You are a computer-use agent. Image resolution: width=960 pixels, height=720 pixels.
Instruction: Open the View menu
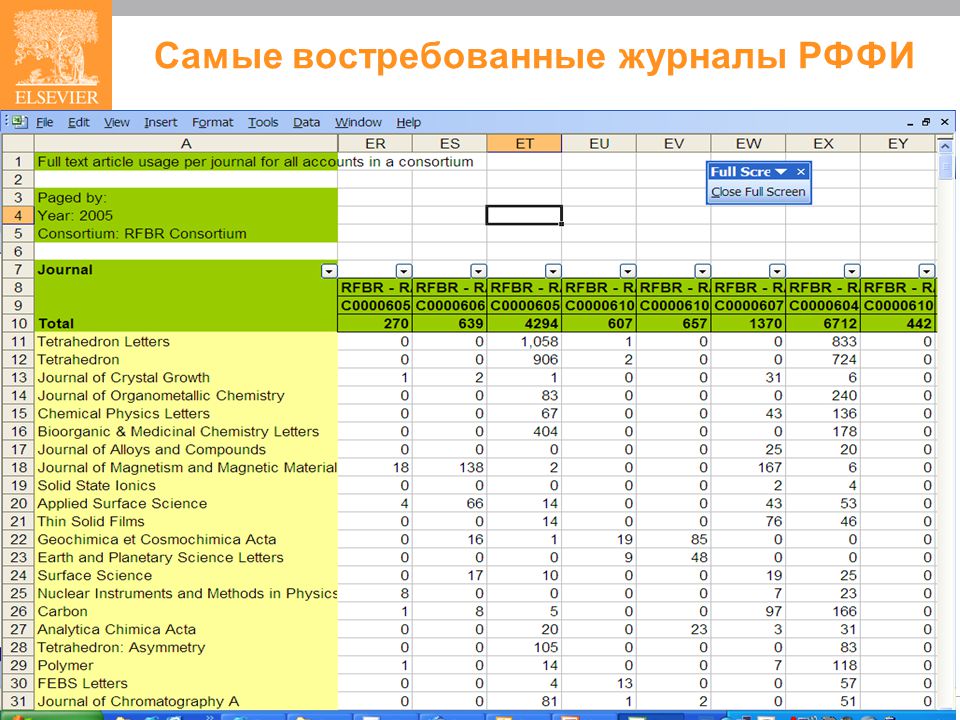(116, 122)
